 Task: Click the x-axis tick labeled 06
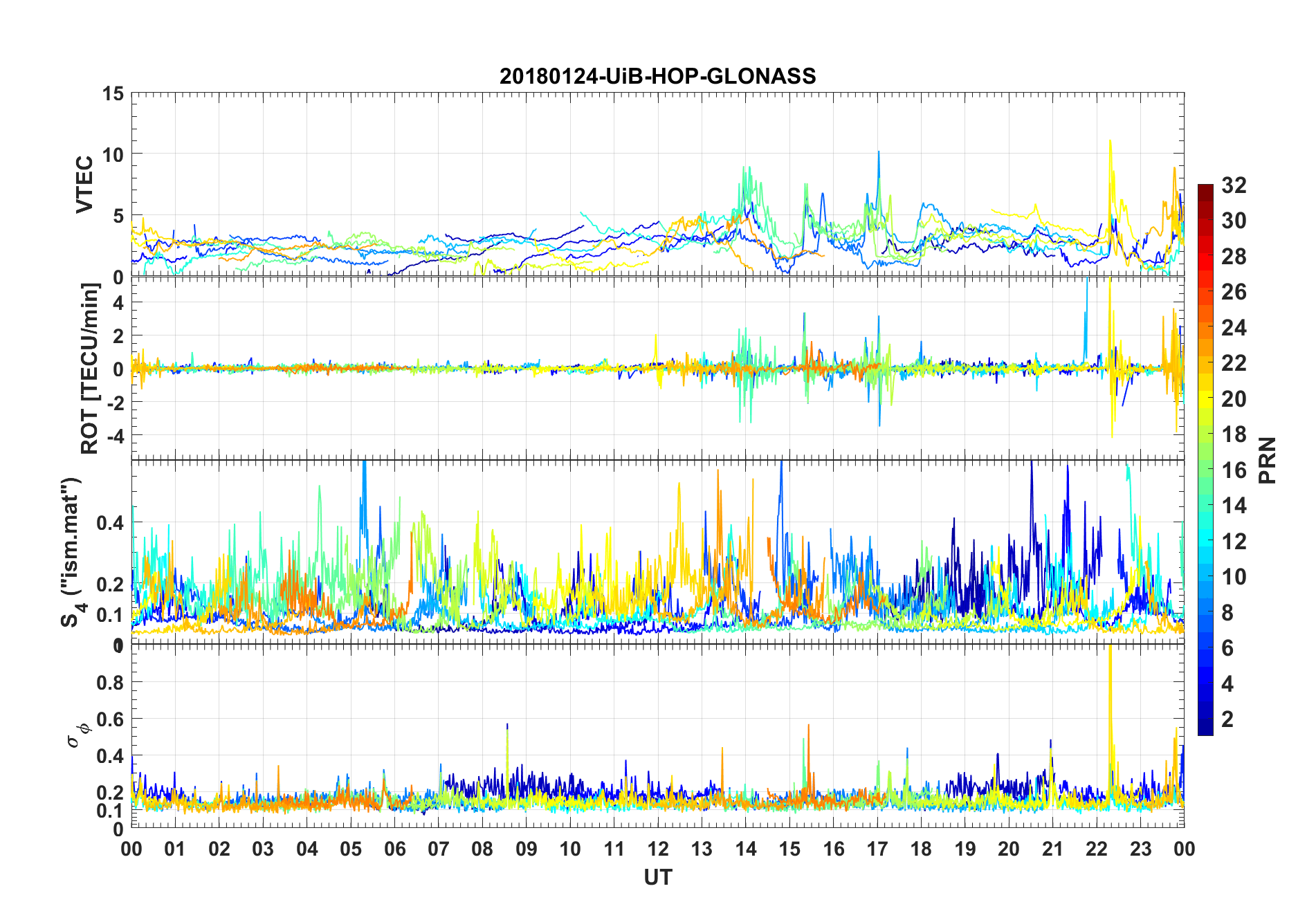pos(395,849)
